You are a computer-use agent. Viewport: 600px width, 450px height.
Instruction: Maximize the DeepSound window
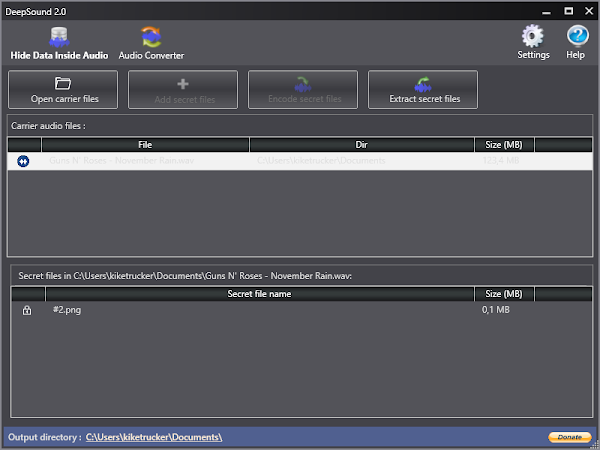(569, 11)
